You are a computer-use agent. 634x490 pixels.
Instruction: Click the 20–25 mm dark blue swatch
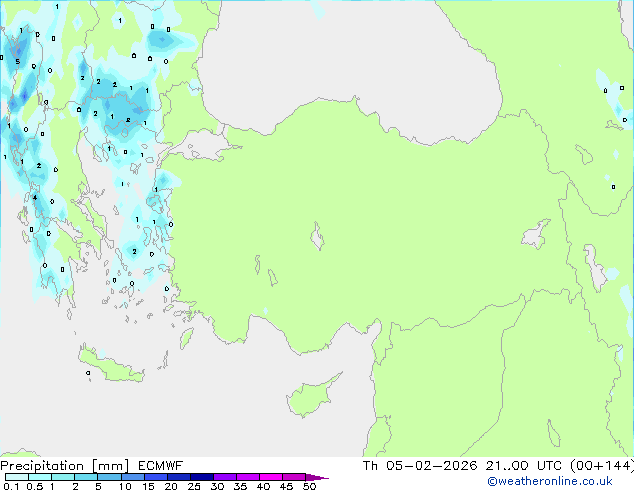click(178, 477)
